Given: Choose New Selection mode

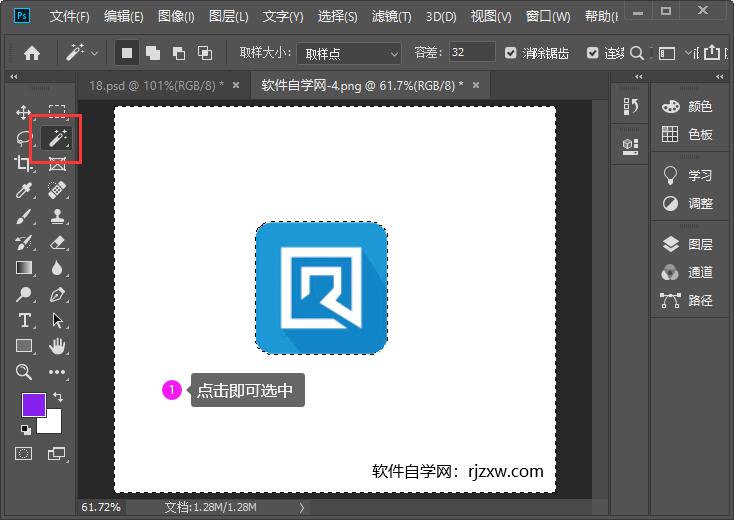Looking at the screenshot, I should (127, 53).
